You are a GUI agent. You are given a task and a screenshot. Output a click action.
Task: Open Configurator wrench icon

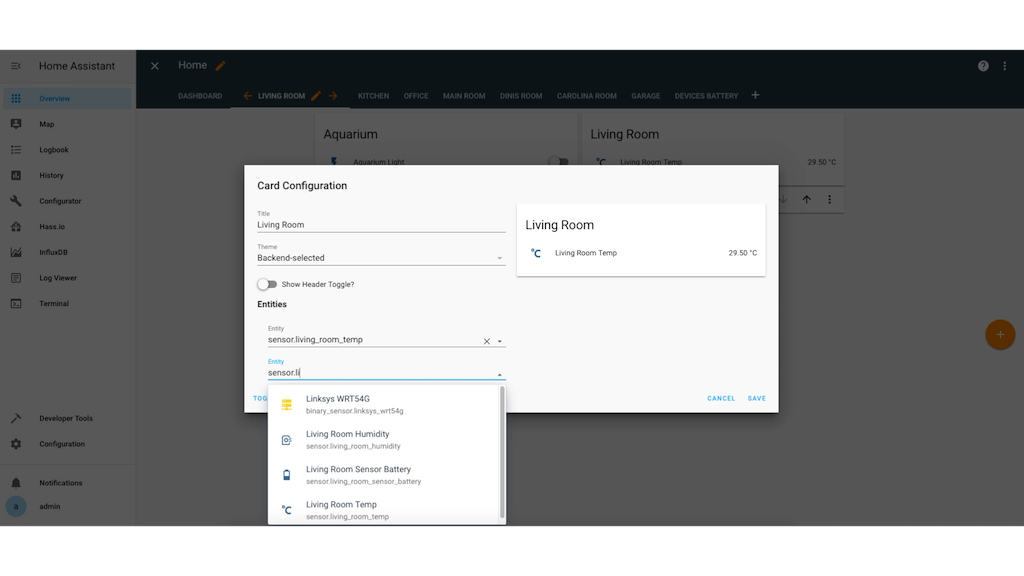(x=16, y=201)
